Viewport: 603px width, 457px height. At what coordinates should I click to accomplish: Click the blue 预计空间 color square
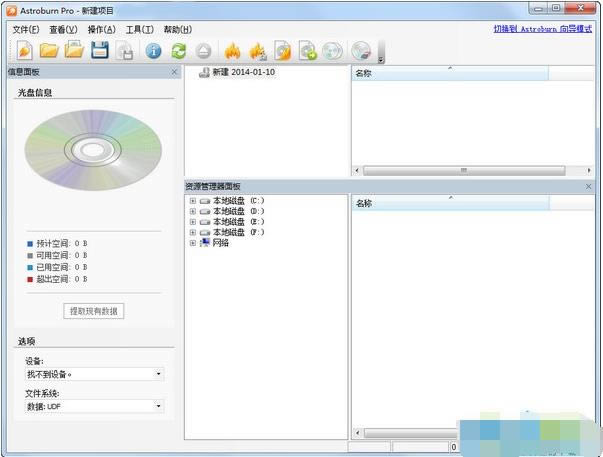30,244
